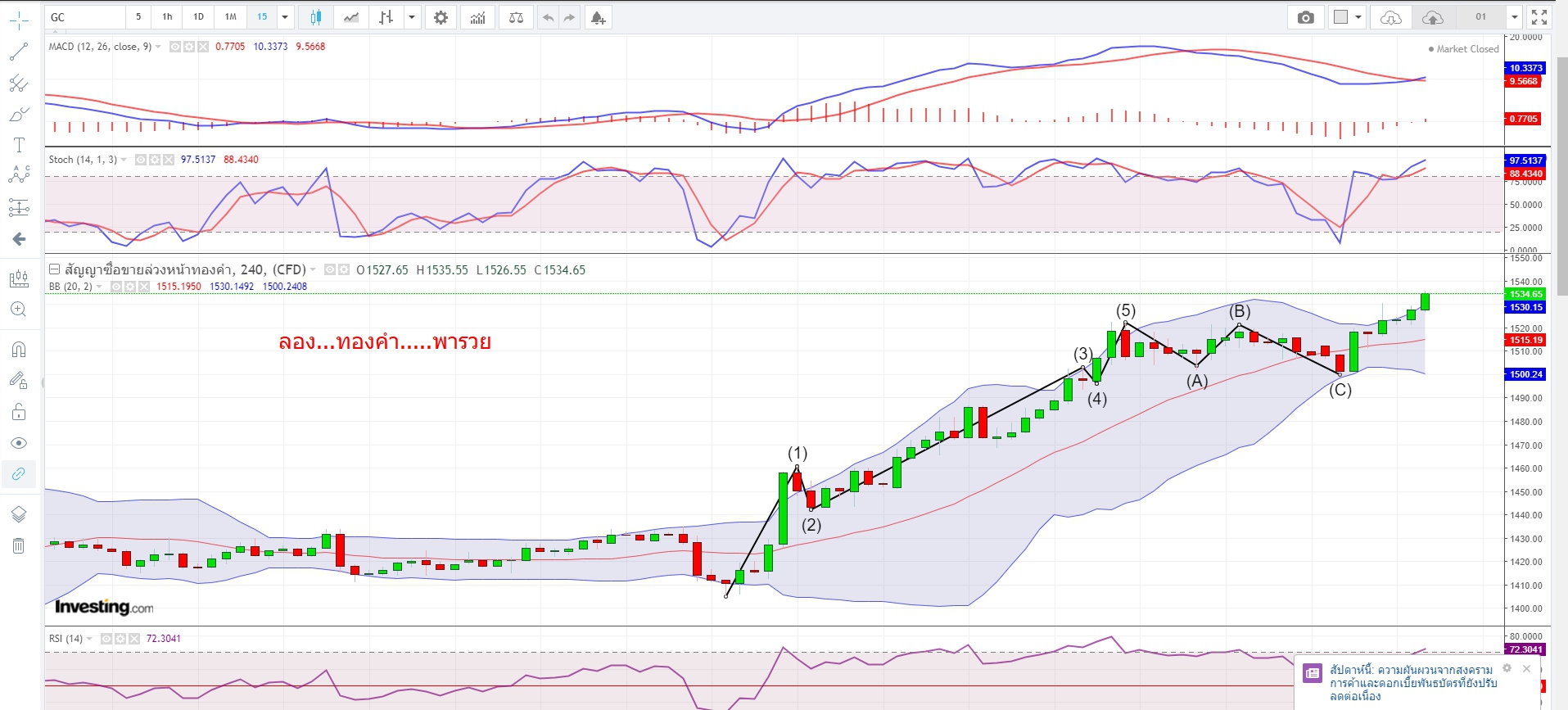Open the object tree layers icon
The image size is (1568, 710).
point(19,514)
